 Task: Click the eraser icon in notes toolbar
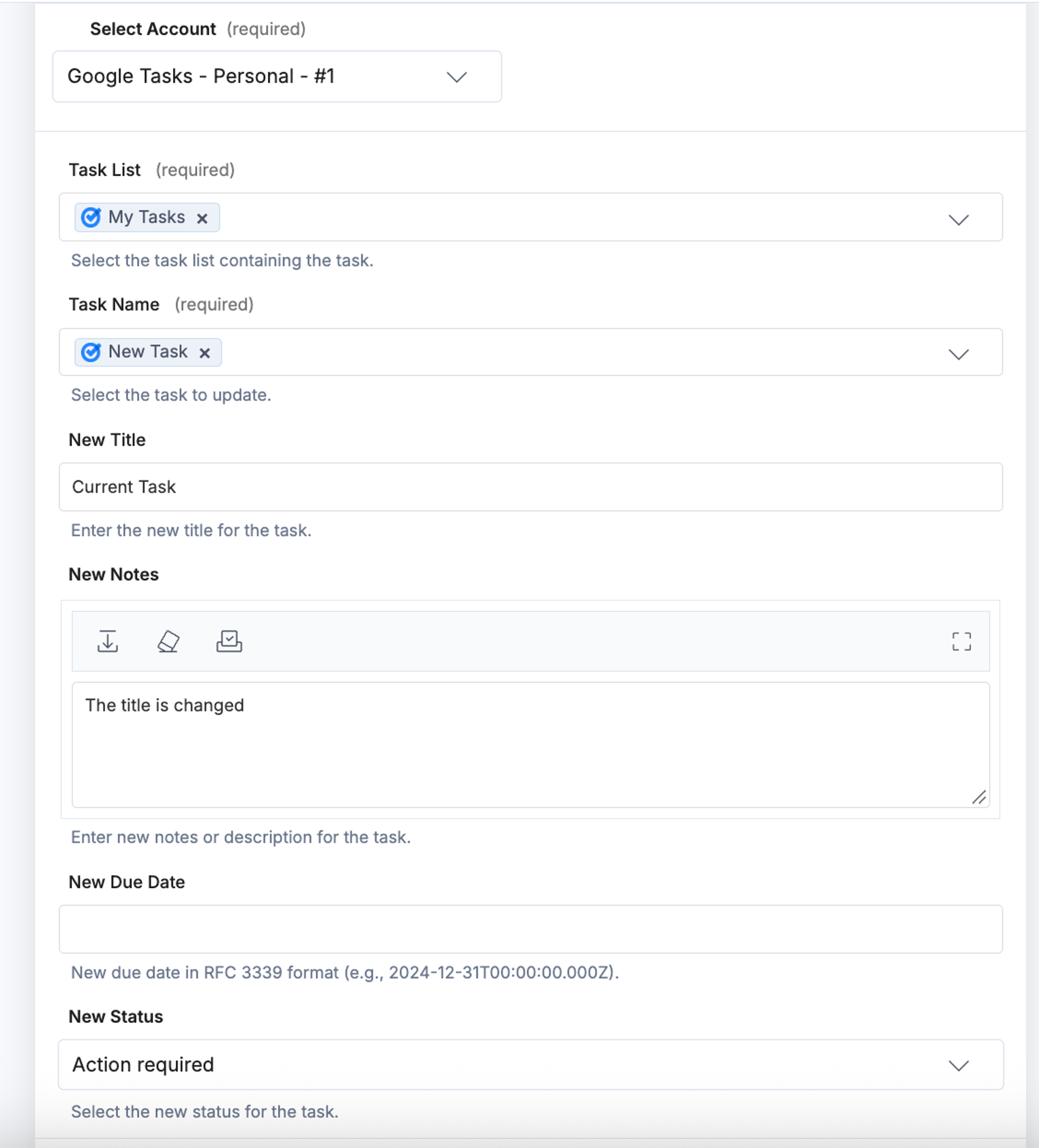(168, 641)
